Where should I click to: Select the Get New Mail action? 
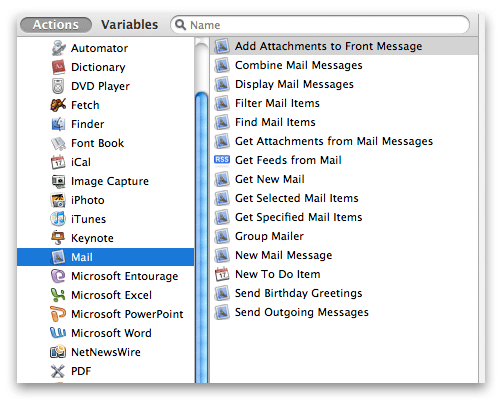coord(344,179)
